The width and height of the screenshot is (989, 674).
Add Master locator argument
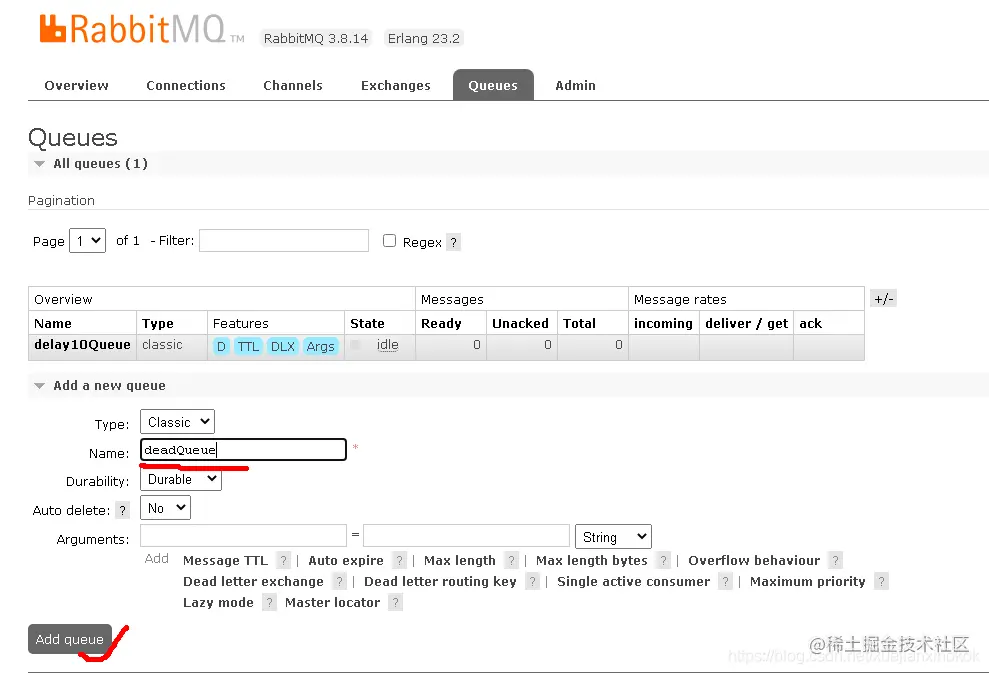point(332,603)
